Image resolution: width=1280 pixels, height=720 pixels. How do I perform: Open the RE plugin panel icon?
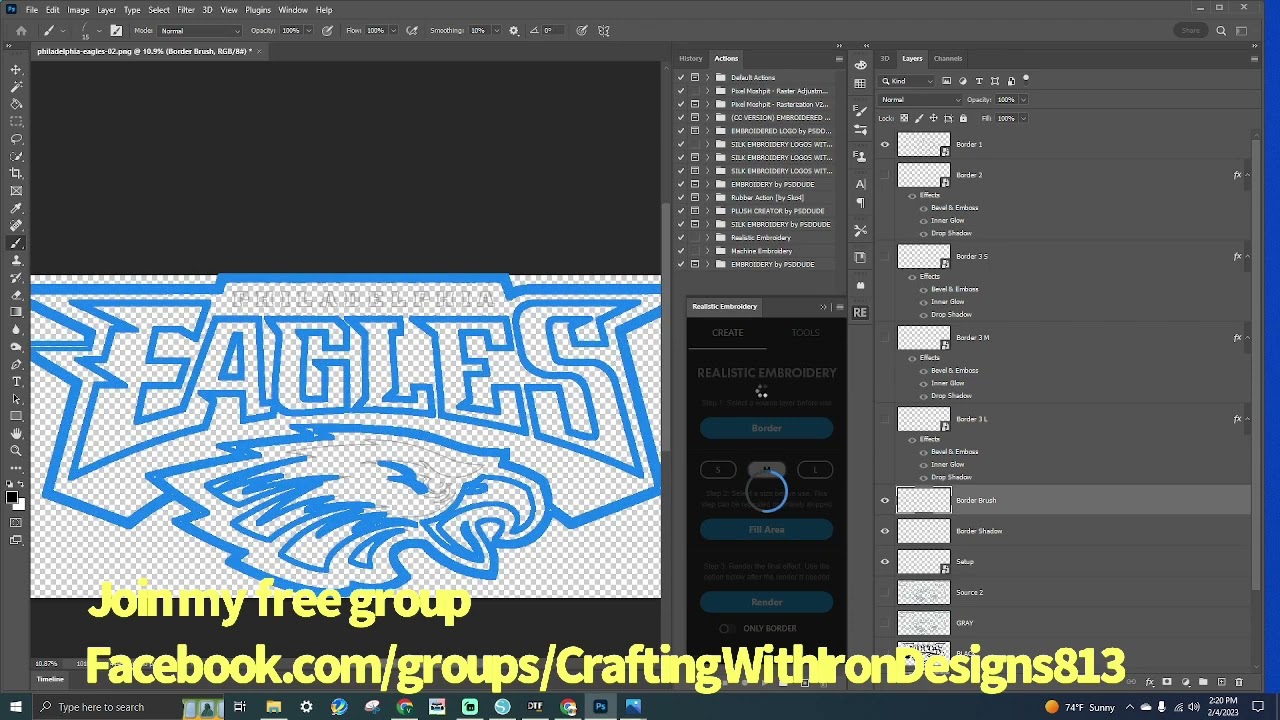pyautogui.click(x=860, y=313)
